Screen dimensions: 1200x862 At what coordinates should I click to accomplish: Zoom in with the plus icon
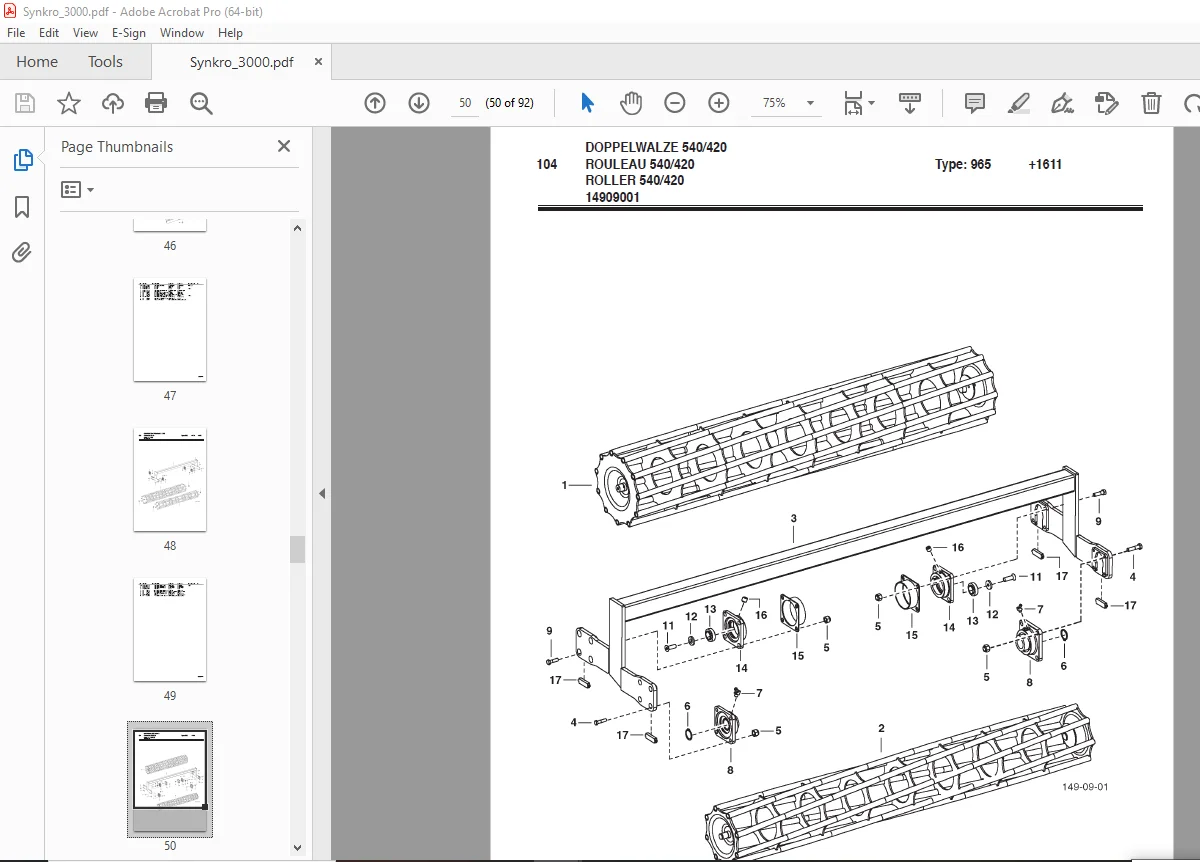coord(719,103)
